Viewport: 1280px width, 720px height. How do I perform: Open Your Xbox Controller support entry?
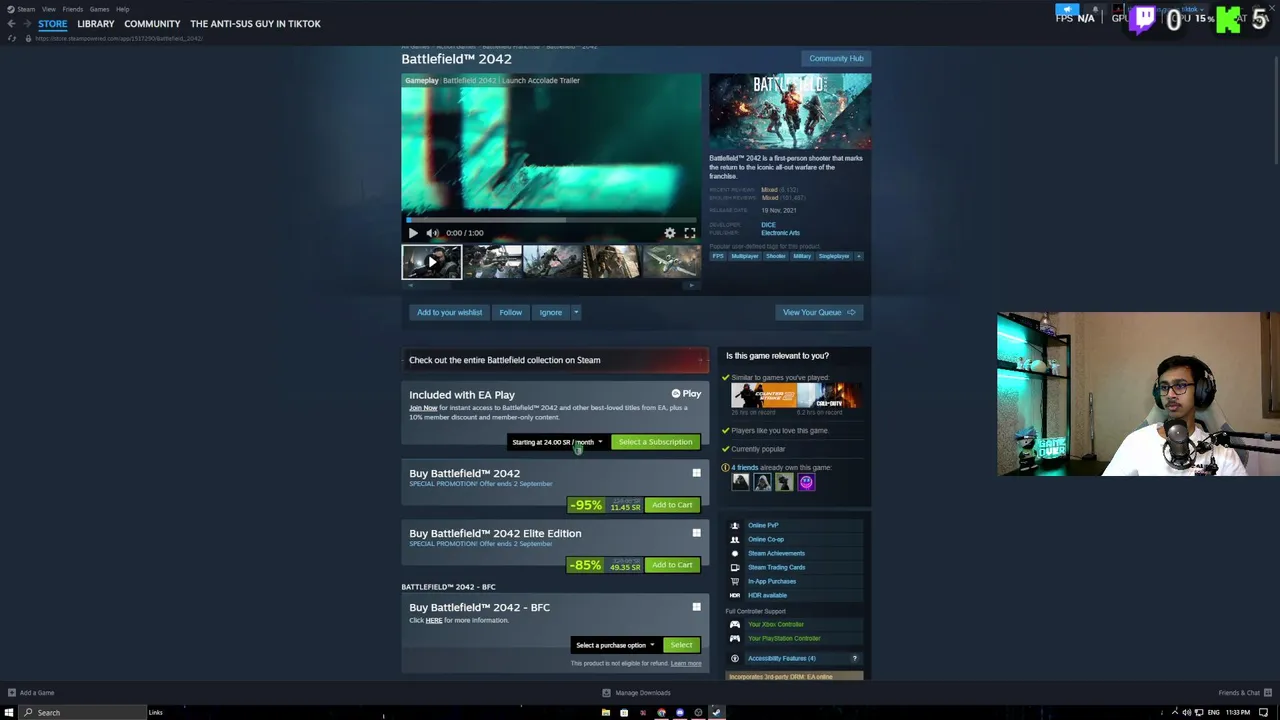pos(776,624)
